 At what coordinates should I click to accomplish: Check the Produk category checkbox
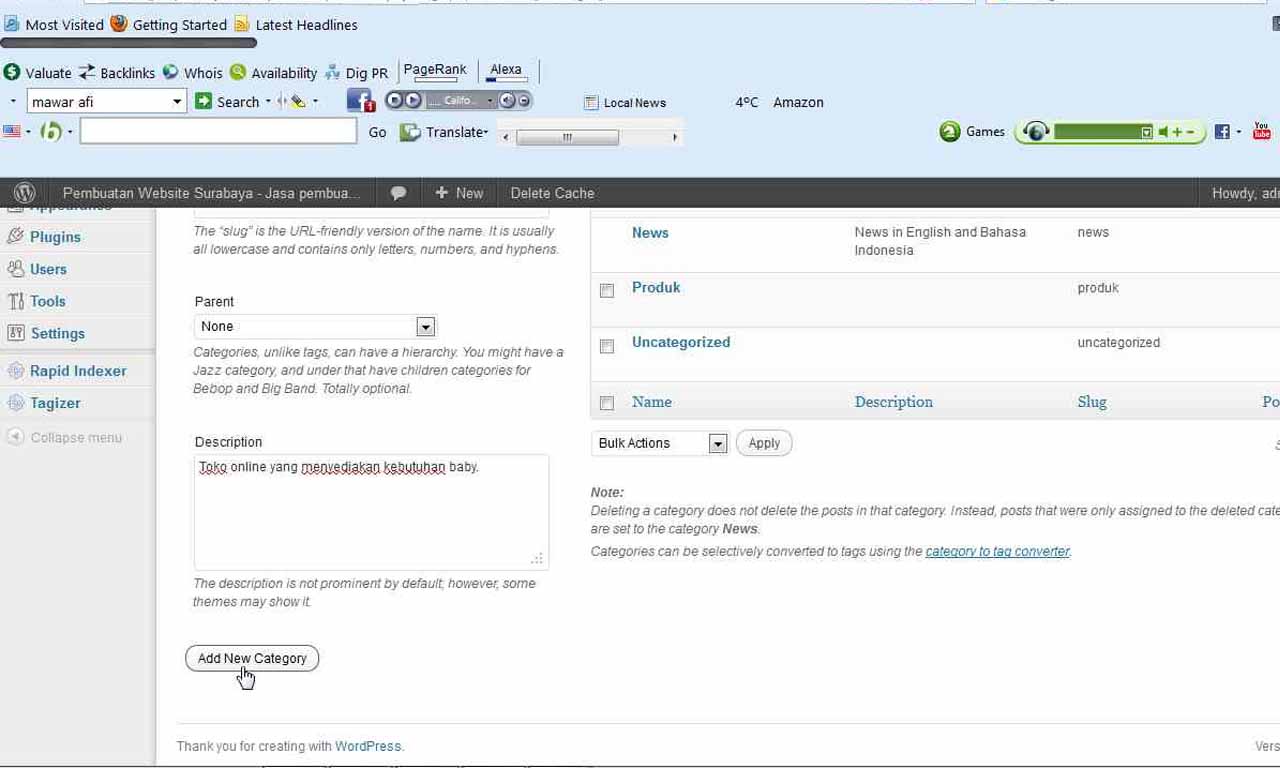pyautogui.click(x=607, y=291)
